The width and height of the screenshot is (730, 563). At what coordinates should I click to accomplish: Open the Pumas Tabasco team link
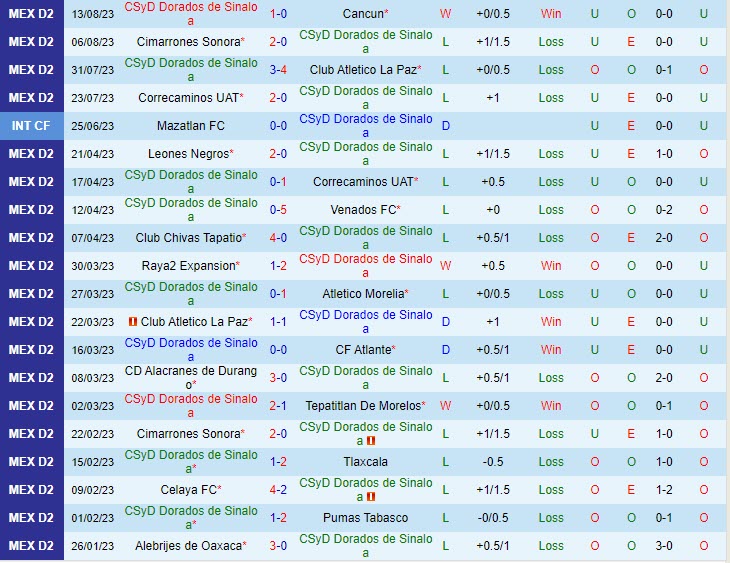365,518
